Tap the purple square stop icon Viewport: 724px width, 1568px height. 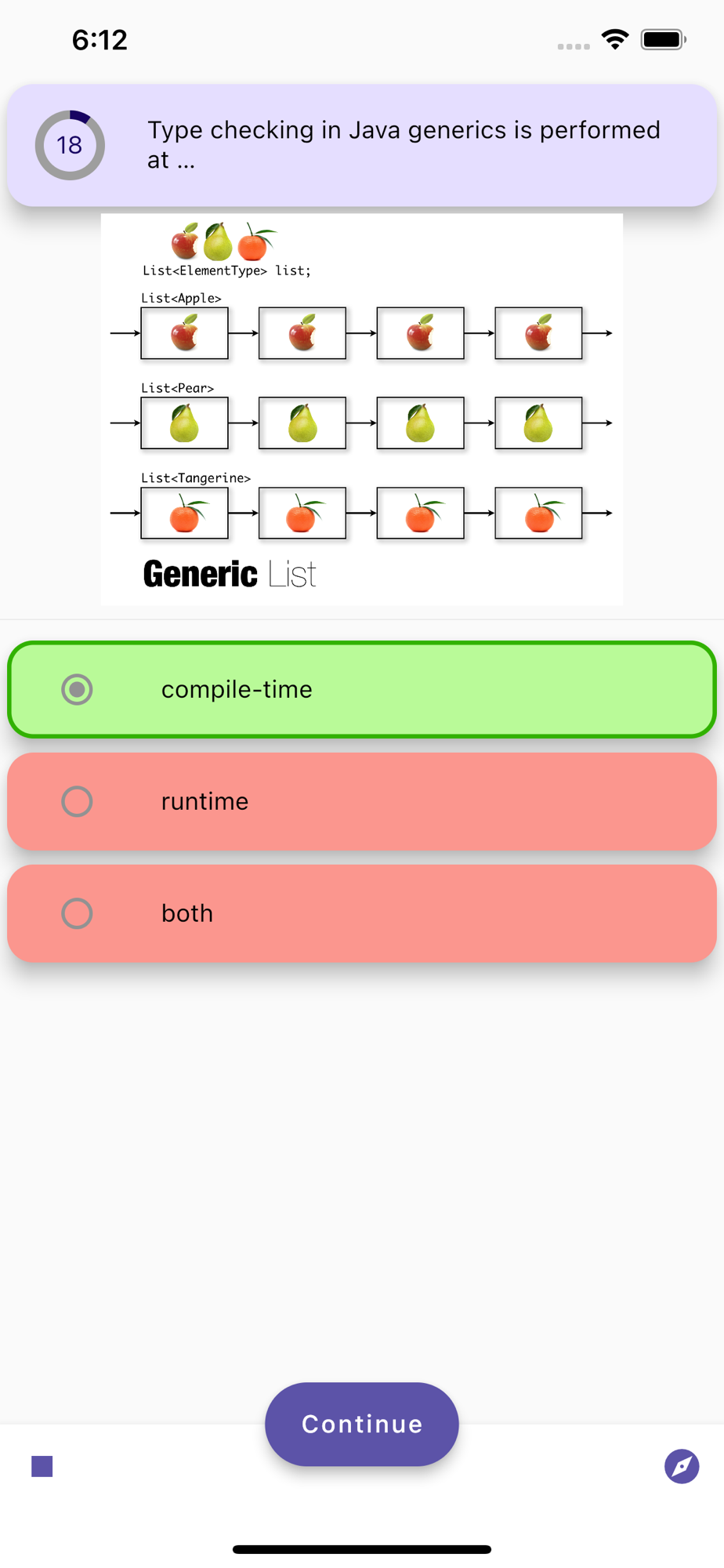[42, 1466]
